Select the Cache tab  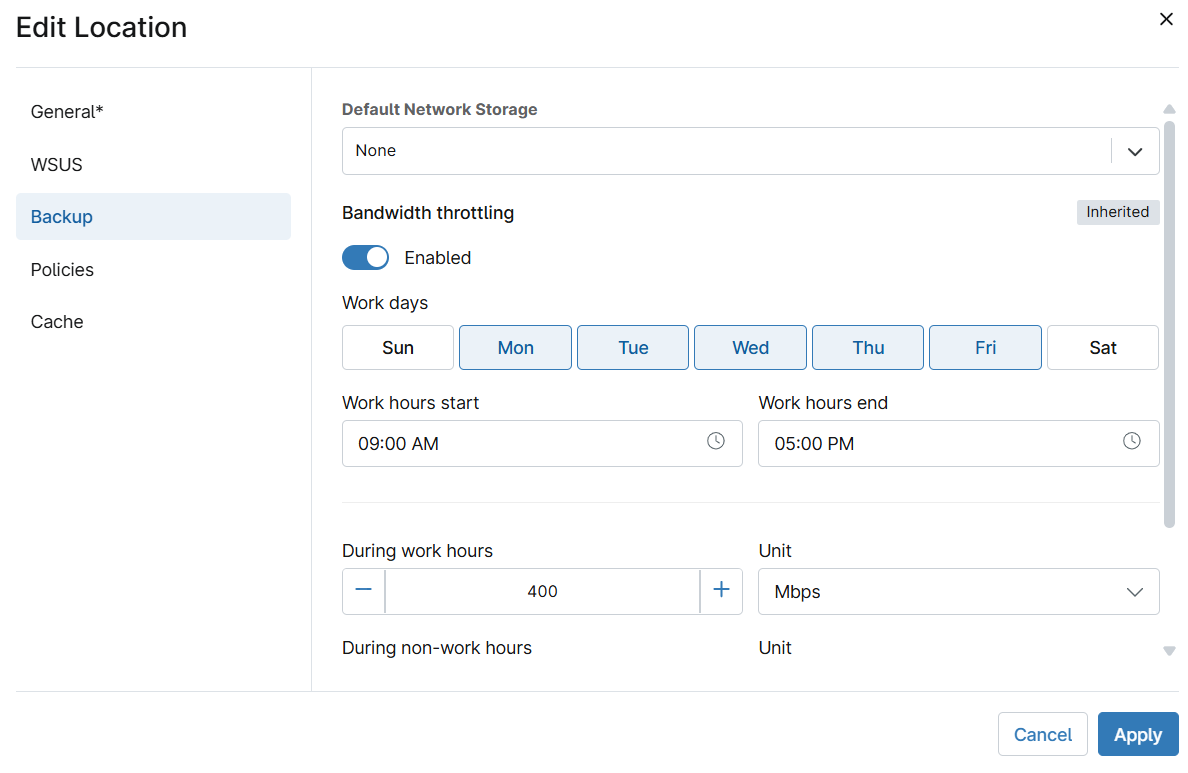pyautogui.click(x=57, y=322)
